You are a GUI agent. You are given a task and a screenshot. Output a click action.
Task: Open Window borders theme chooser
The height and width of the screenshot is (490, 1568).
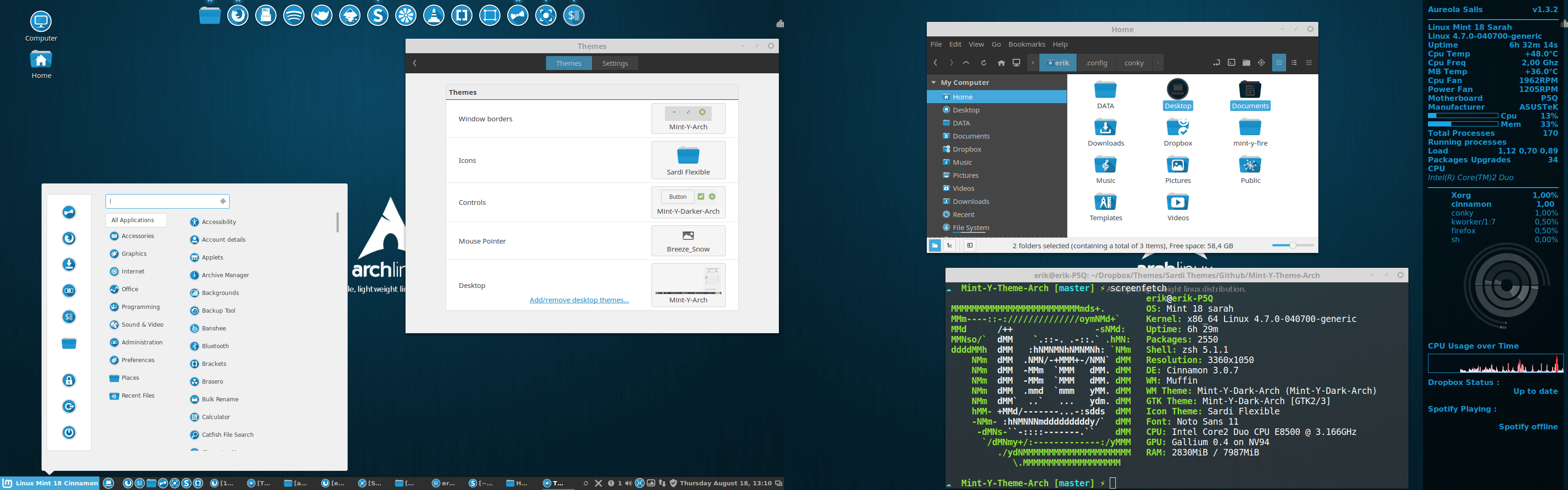click(688, 119)
